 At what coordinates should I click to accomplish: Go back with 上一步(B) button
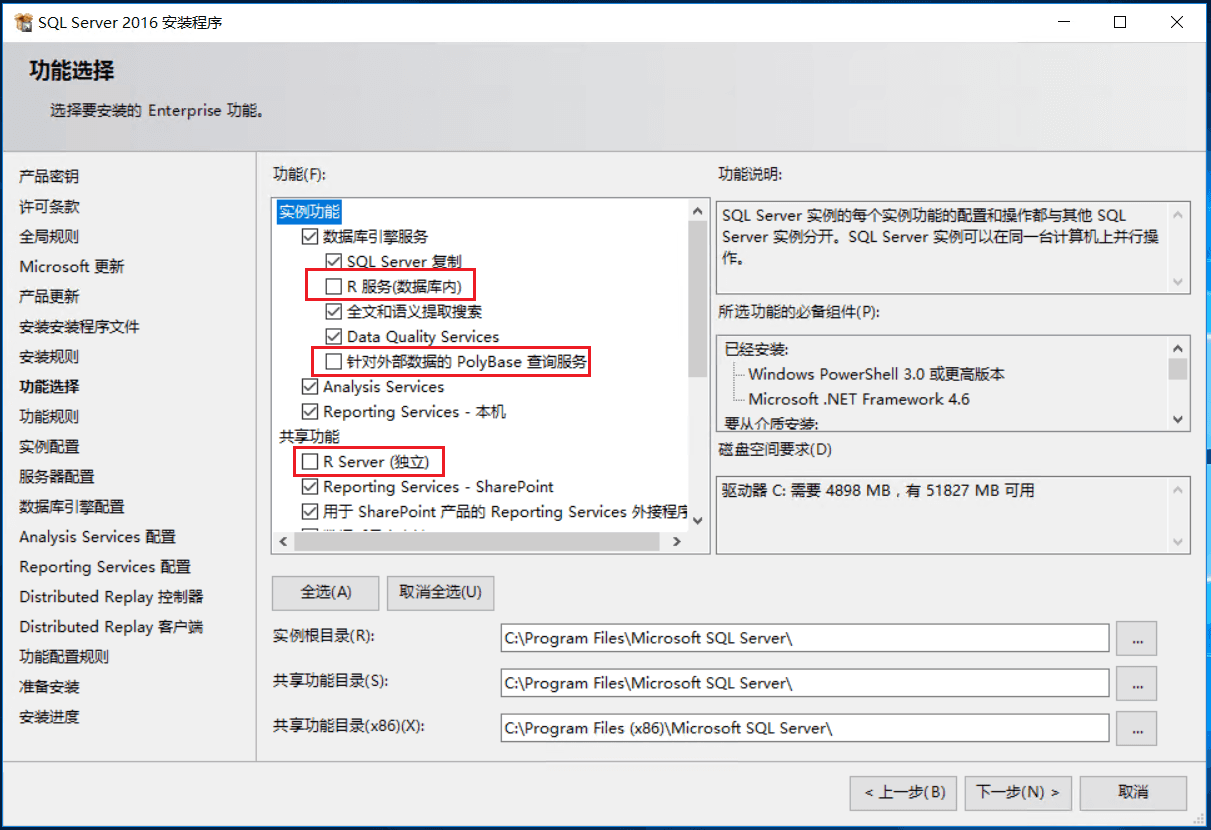904,793
